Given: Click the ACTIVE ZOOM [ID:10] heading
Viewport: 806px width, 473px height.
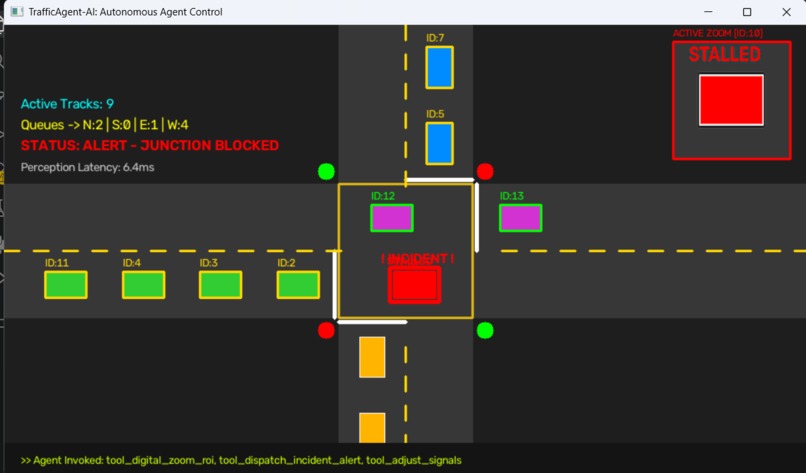Looking at the screenshot, I should [718, 33].
